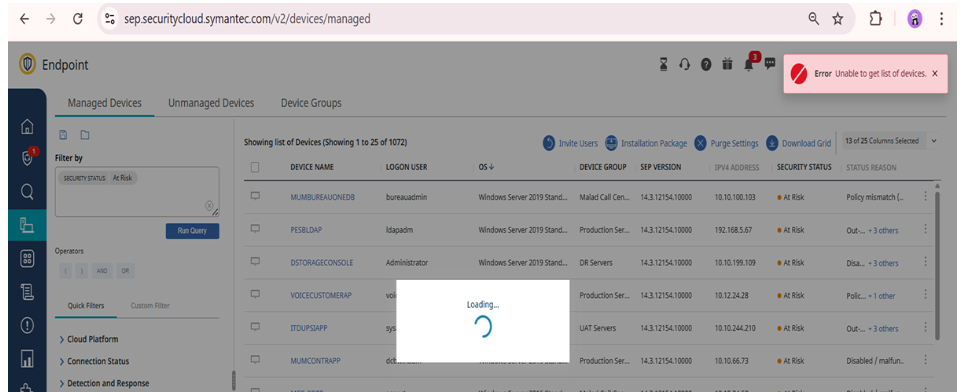The width and height of the screenshot is (967, 392).
Task: Dismiss the error notification with its X
Action: pos(935,73)
